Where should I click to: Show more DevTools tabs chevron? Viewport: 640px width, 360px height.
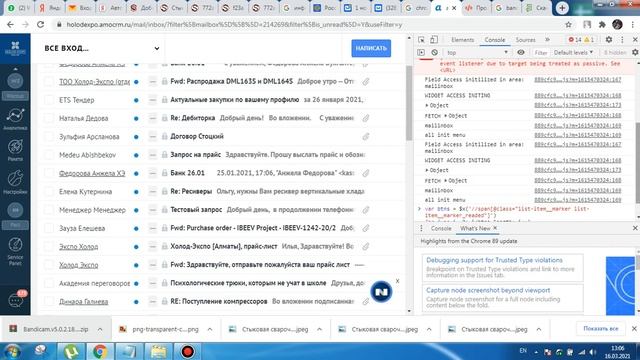pos(547,40)
